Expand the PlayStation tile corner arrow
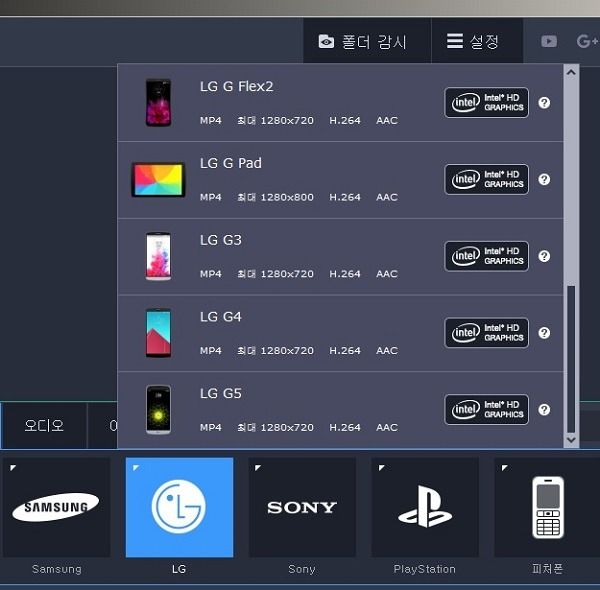Viewport: 600px width, 590px height. [381, 468]
